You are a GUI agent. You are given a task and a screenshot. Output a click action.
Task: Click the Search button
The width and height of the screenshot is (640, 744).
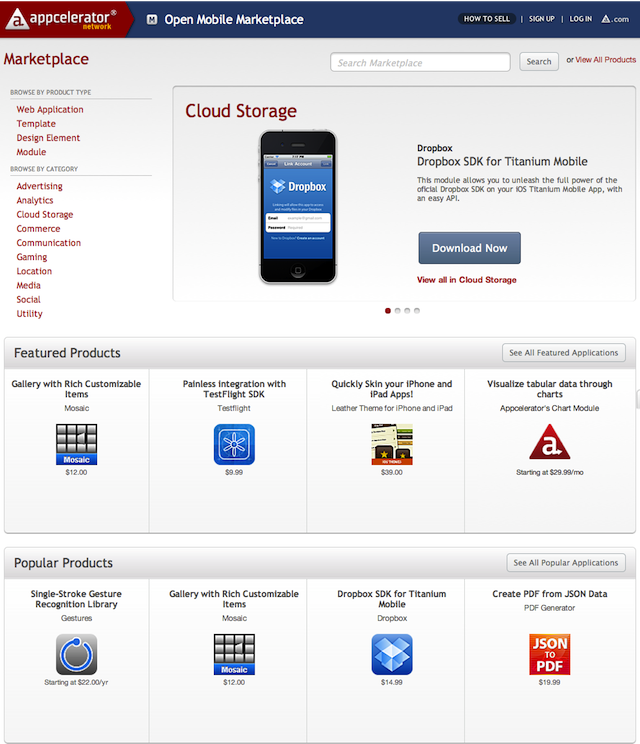(539, 62)
